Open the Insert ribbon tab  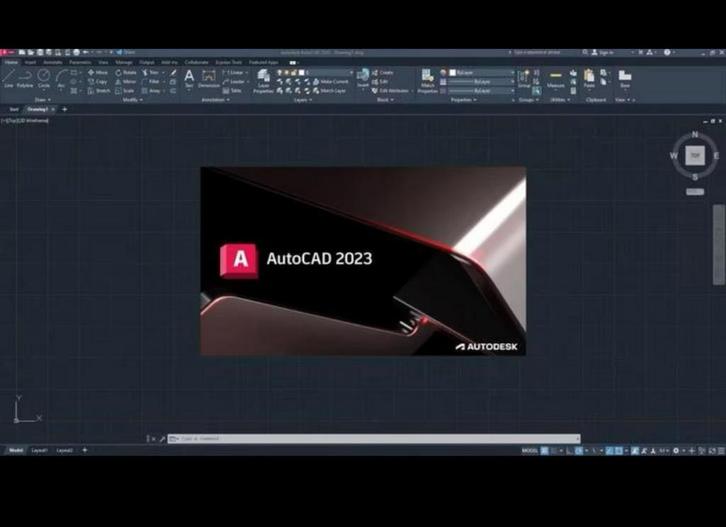tap(31, 62)
